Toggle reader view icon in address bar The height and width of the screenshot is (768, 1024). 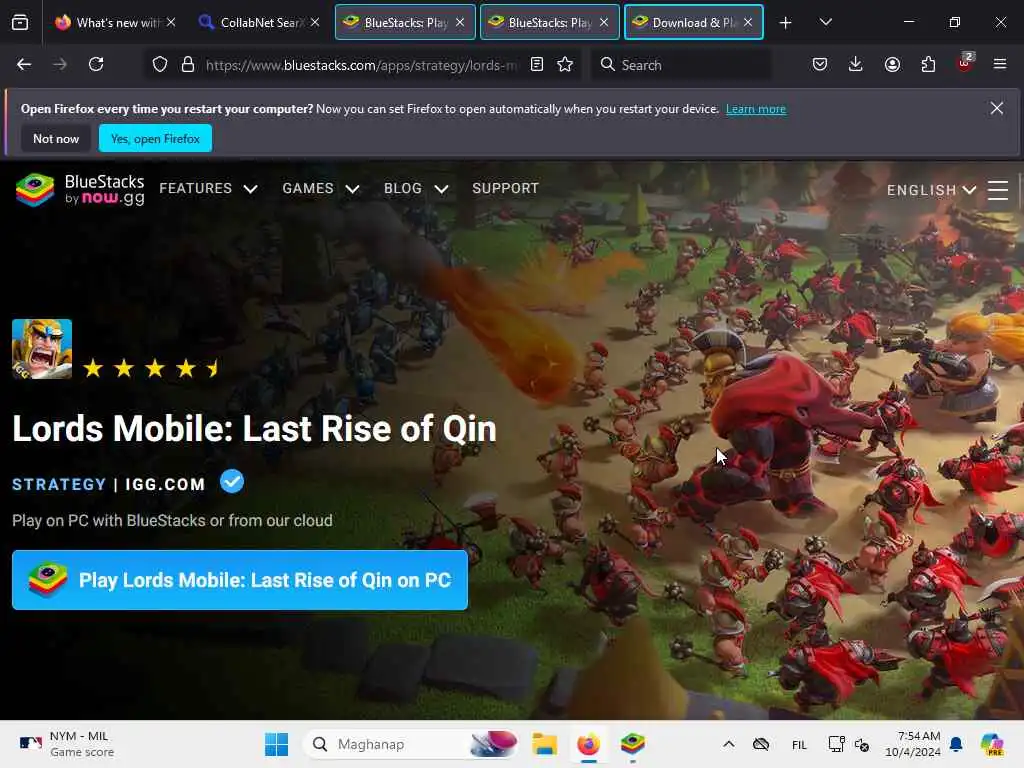(x=537, y=64)
